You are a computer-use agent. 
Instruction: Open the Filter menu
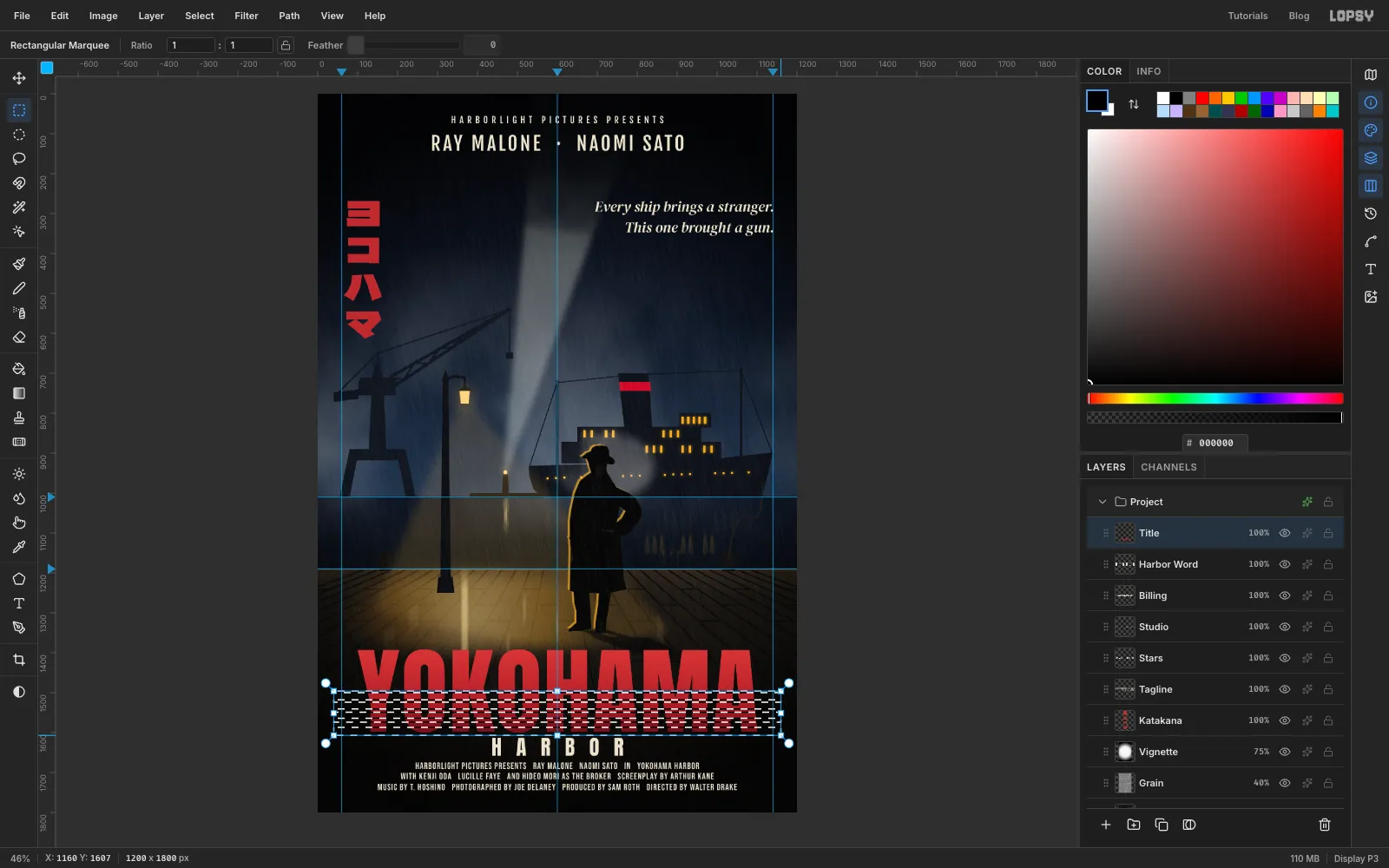(x=247, y=16)
